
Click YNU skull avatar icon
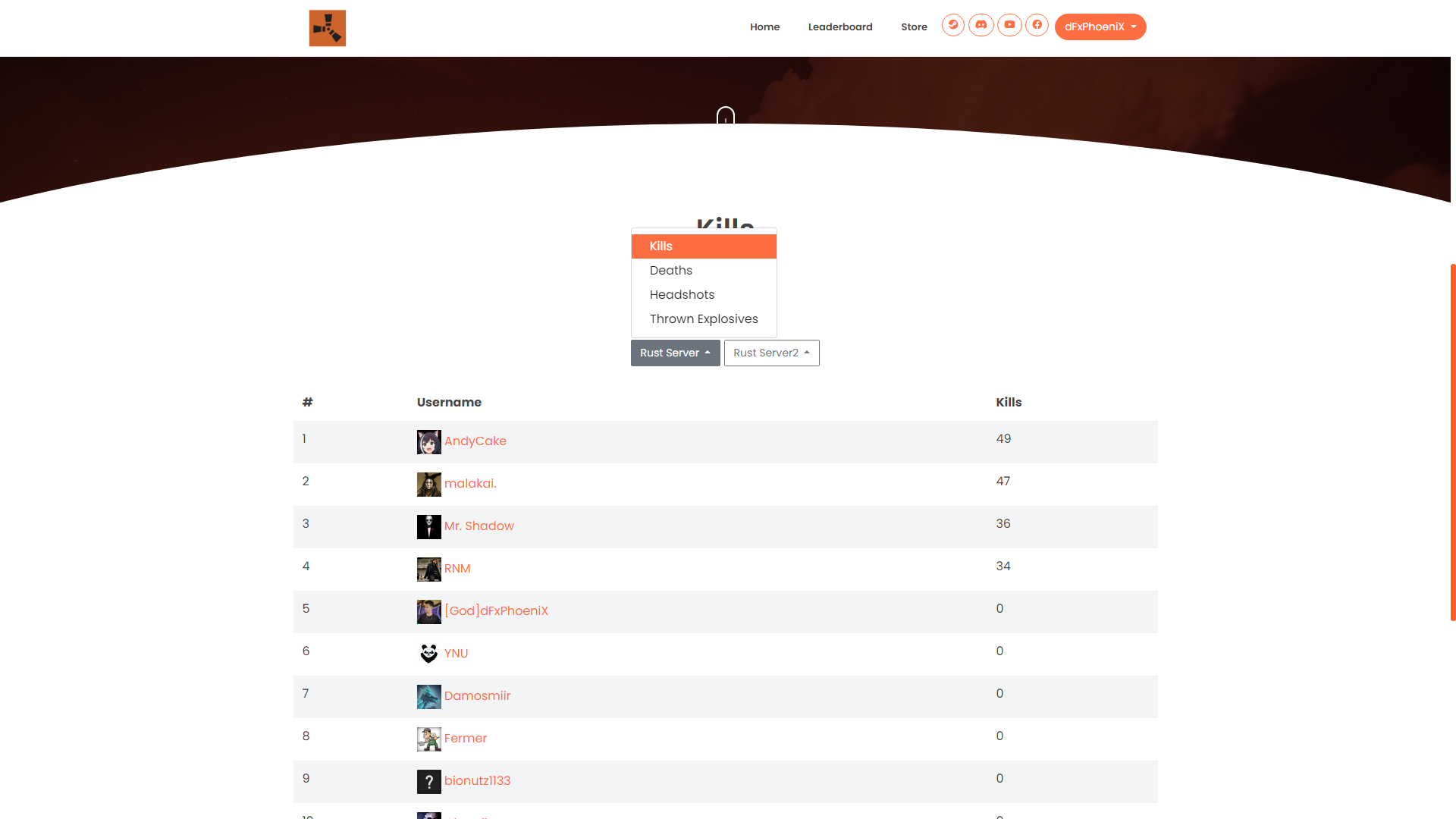(429, 654)
